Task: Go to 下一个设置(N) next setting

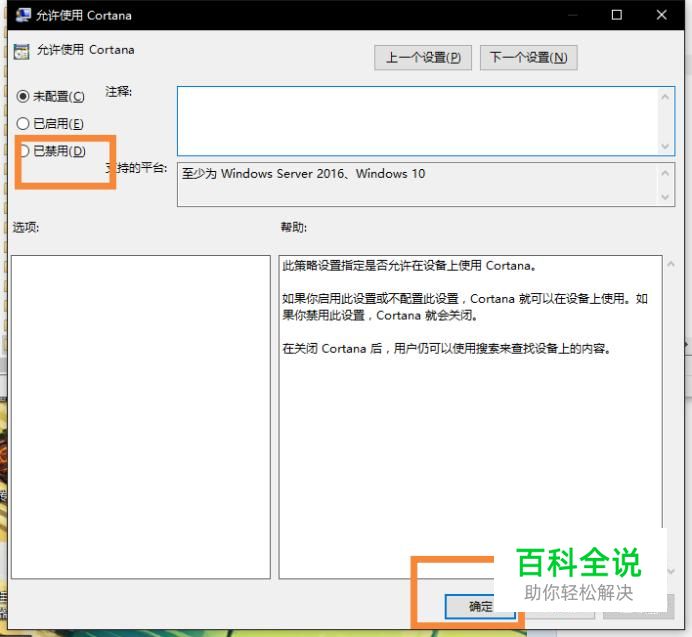Action: tap(528, 57)
